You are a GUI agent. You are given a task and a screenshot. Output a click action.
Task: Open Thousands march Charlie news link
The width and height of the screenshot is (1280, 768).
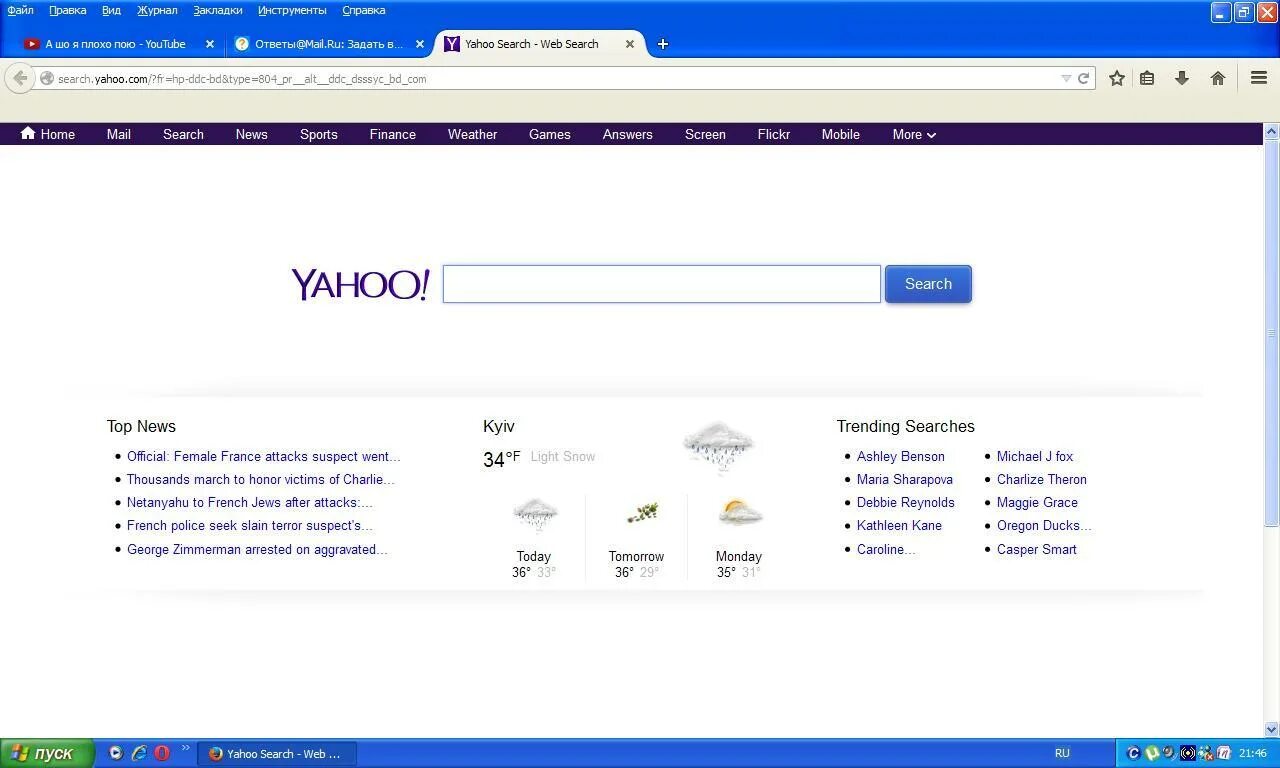[x=261, y=479]
